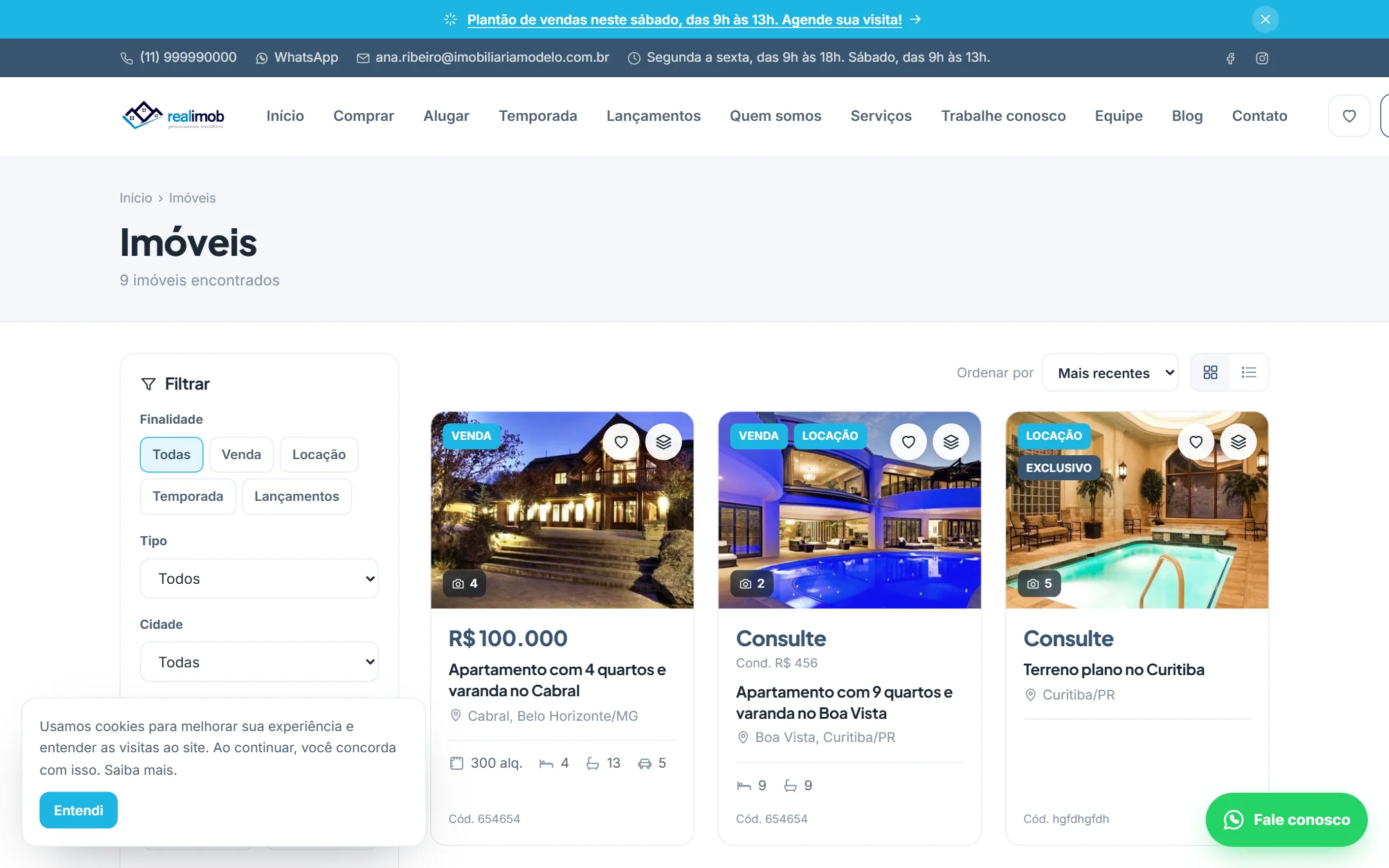Open photo count badge on Terreno listing

1039,583
